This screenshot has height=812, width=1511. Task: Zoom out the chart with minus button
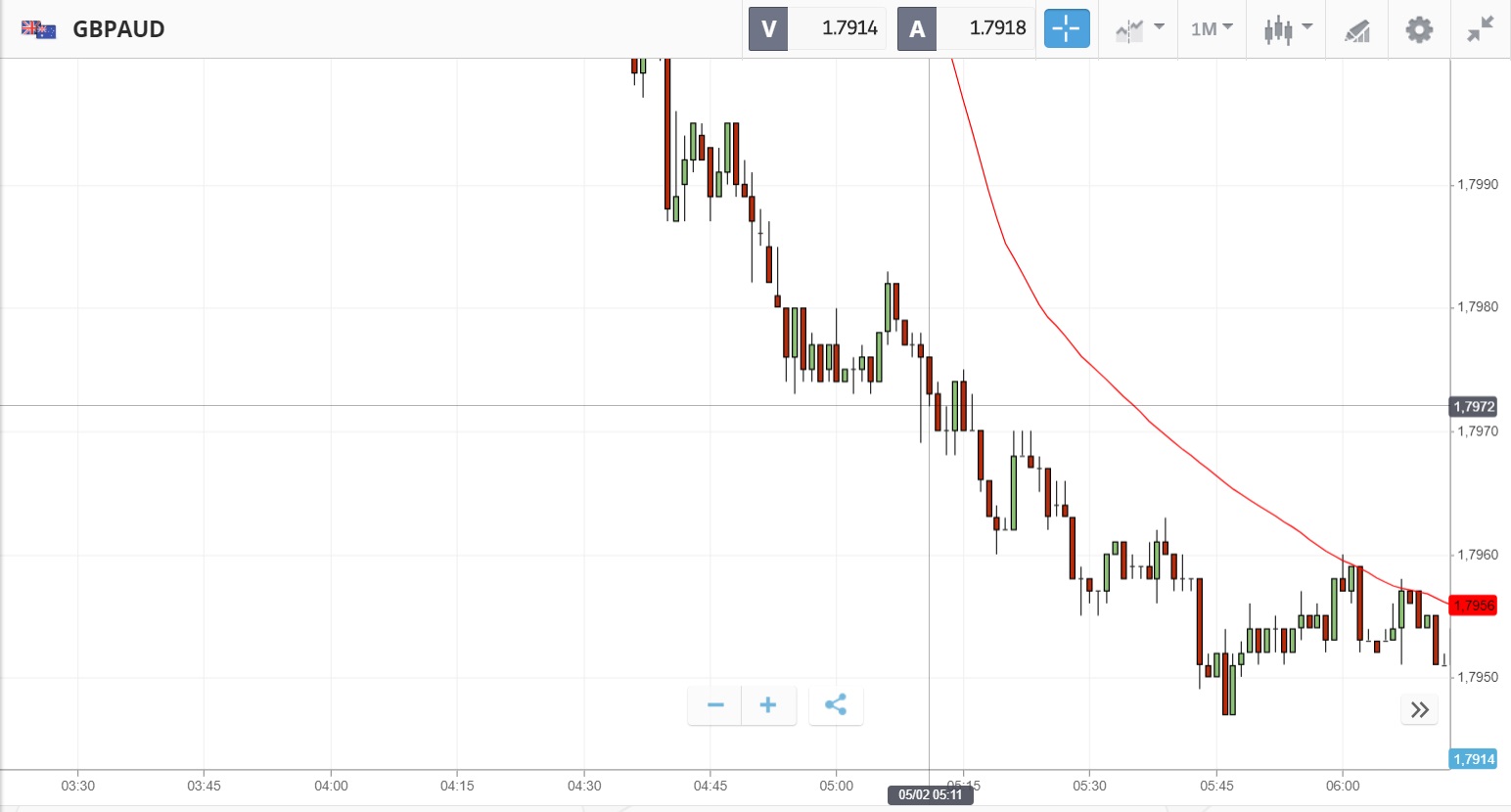click(715, 705)
